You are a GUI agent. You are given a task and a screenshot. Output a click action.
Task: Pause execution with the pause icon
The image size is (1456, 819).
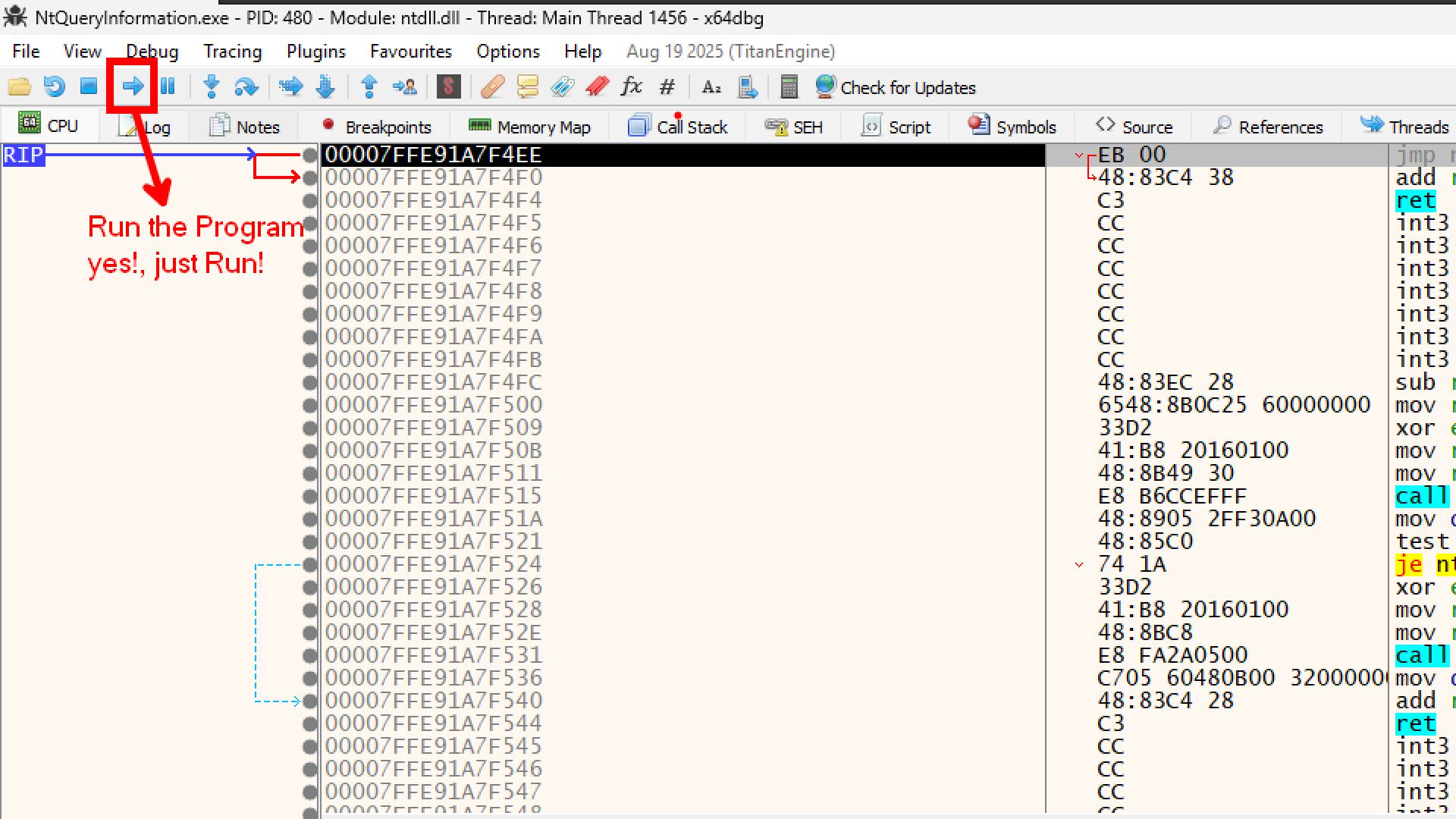(x=168, y=86)
